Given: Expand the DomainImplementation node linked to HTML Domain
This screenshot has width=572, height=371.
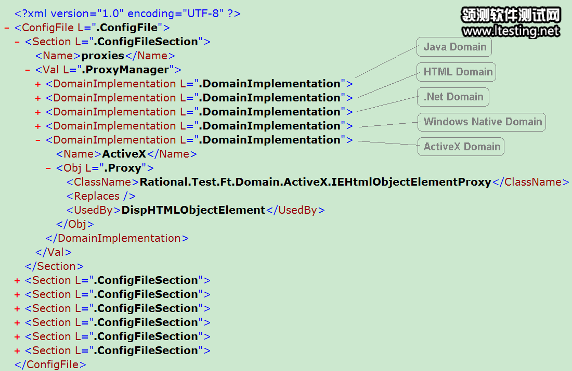Looking at the screenshot, I should (x=38, y=98).
